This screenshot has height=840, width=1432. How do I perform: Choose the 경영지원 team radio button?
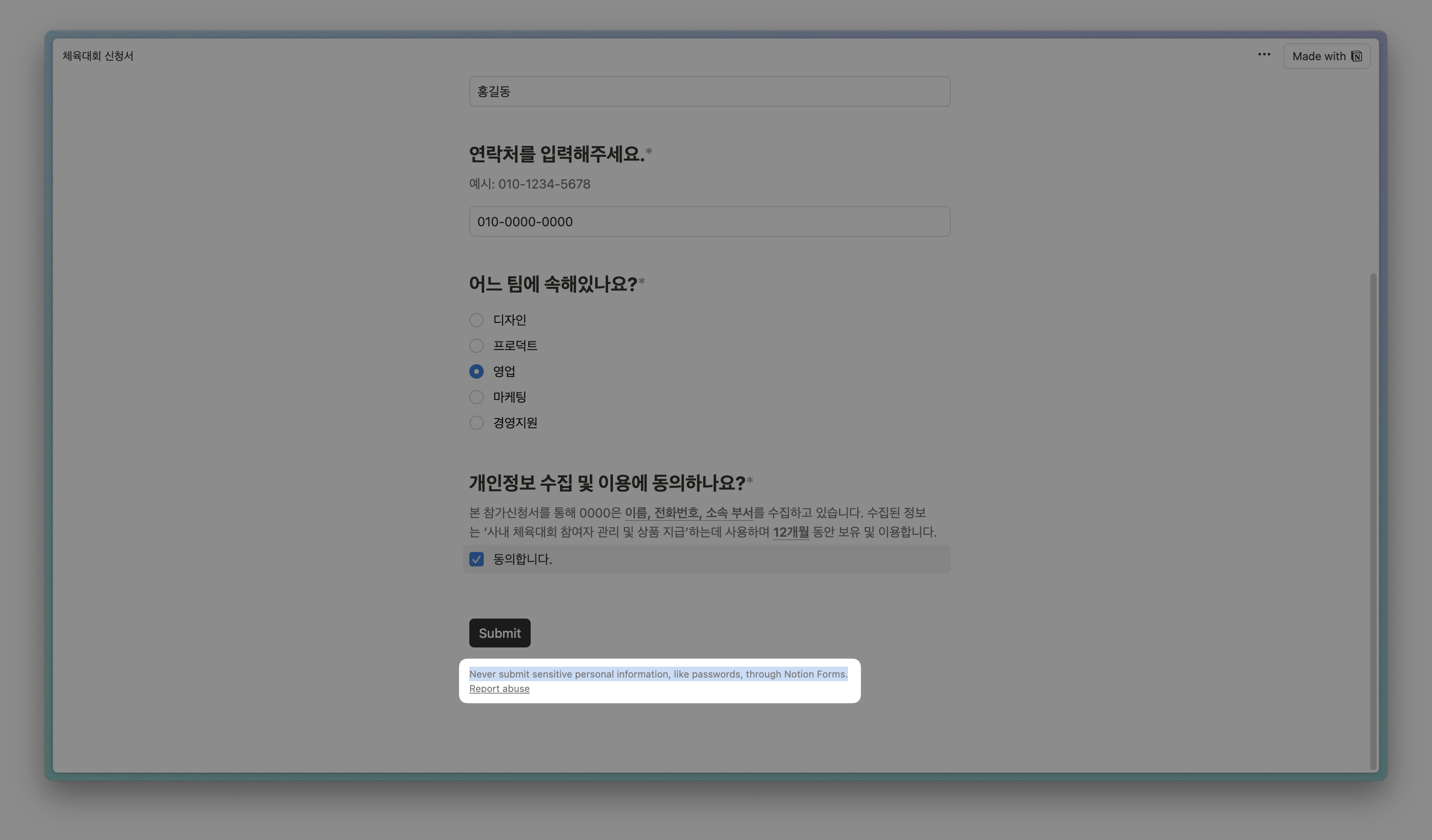476,423
